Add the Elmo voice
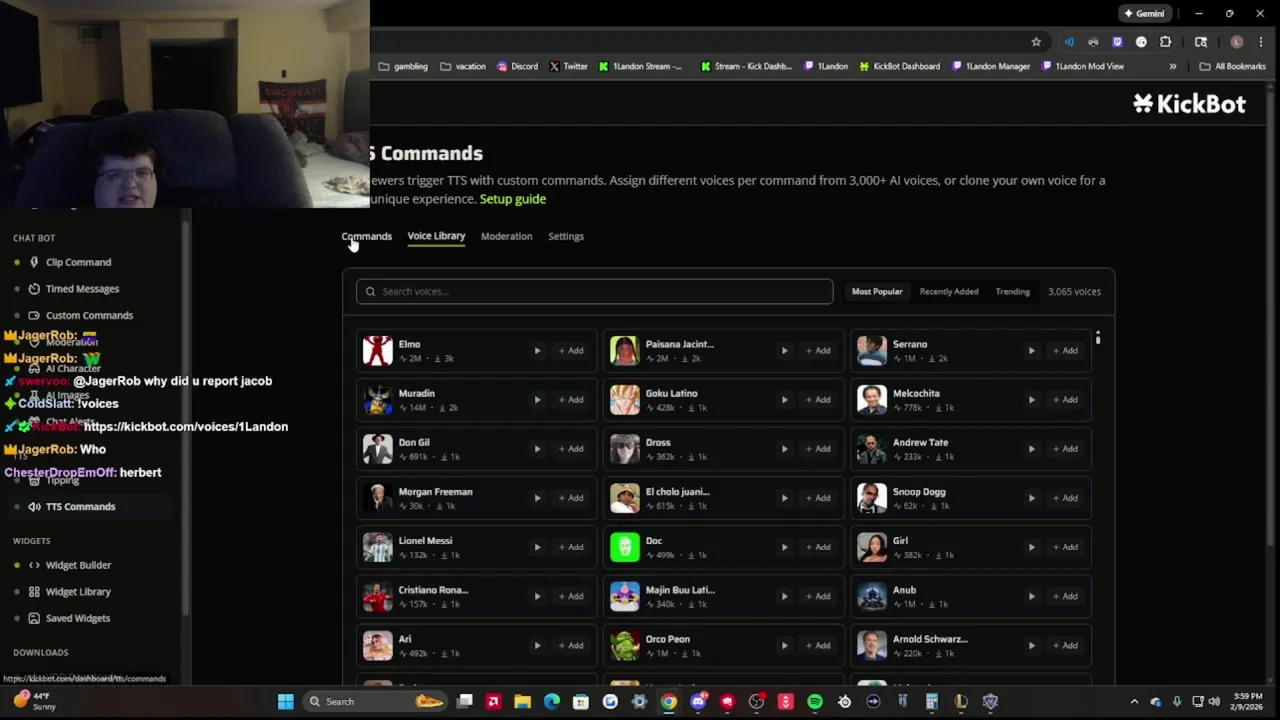 click(571, 351)
